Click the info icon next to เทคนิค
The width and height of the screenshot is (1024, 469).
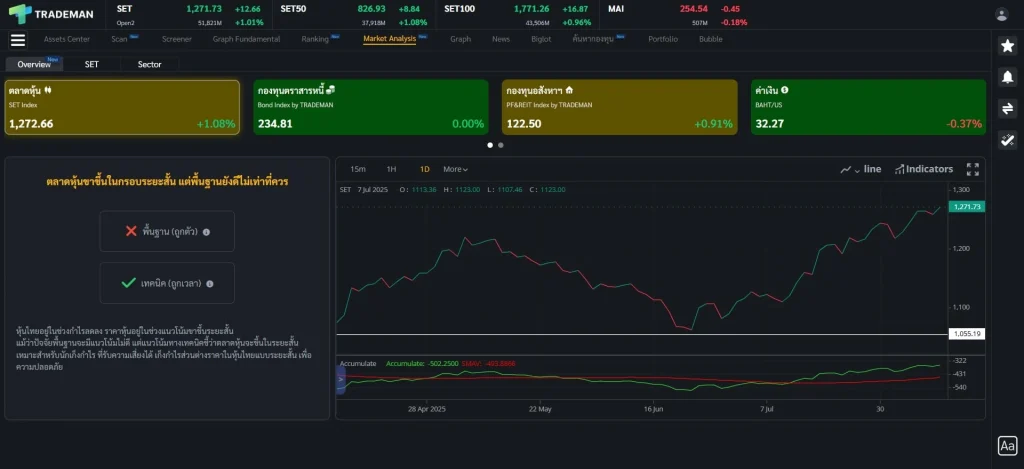[210, 283]
